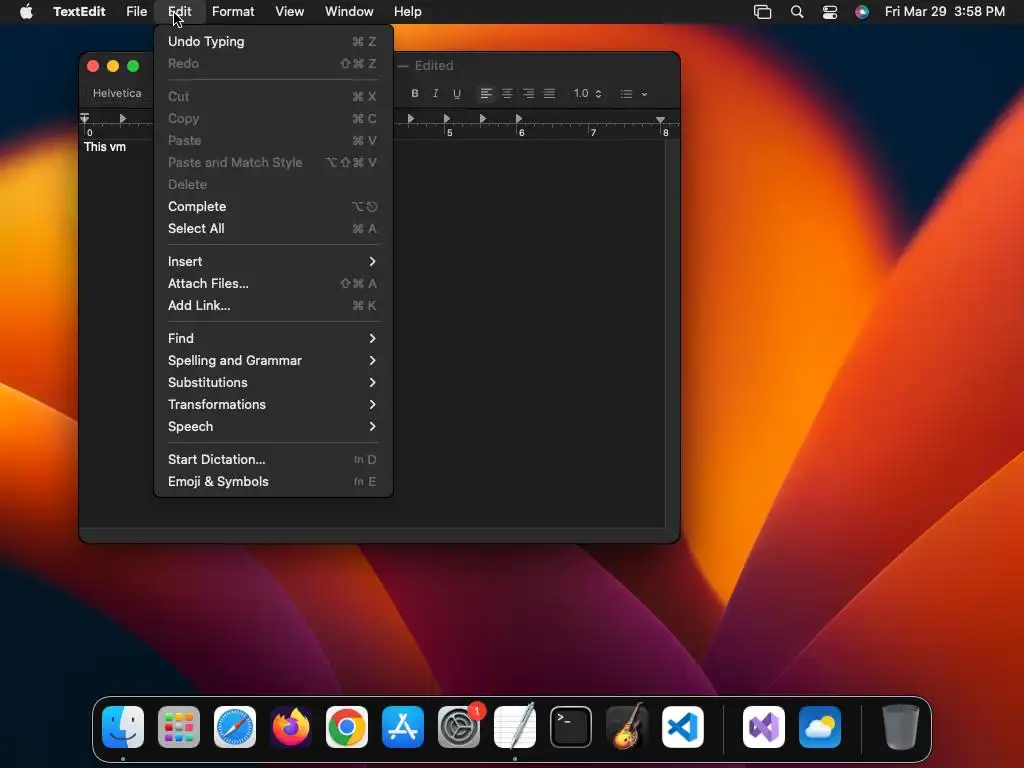Screen dimensions: 1024x768
Task: Activate Siri from menu bar
Action: (862, 12)
